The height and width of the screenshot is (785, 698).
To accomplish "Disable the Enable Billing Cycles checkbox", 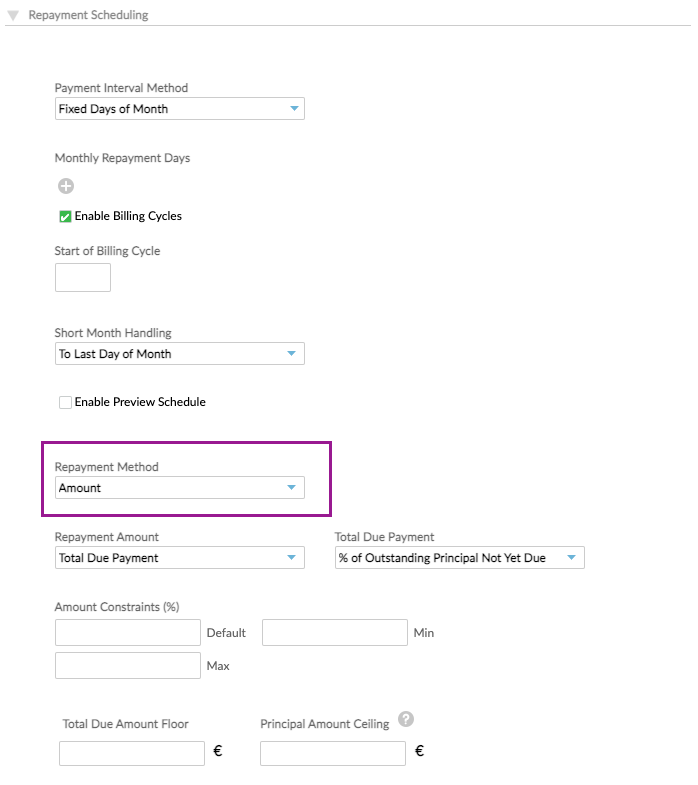I will (x=65, y=216).
